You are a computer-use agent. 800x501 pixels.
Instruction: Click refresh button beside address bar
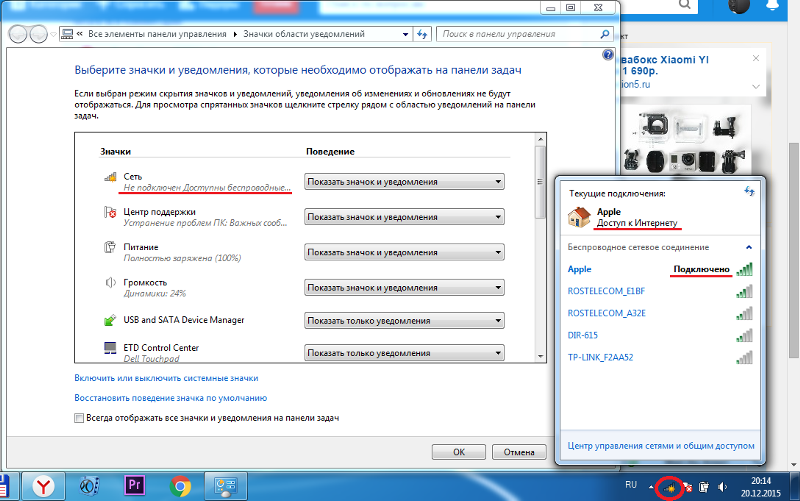point(422,34)
